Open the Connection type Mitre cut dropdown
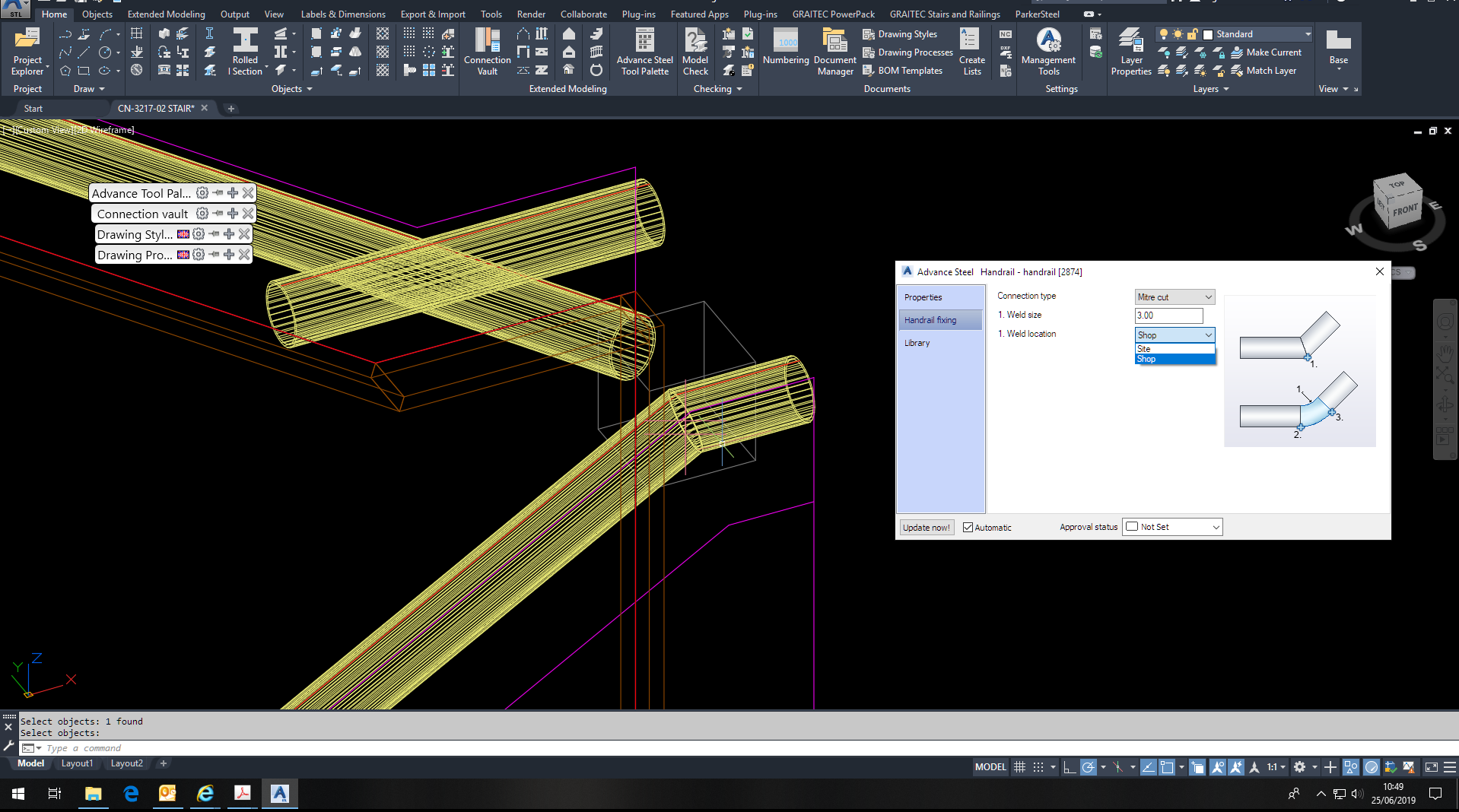The width and height of the screenshot is (1459, 812). click(1209, 296)
